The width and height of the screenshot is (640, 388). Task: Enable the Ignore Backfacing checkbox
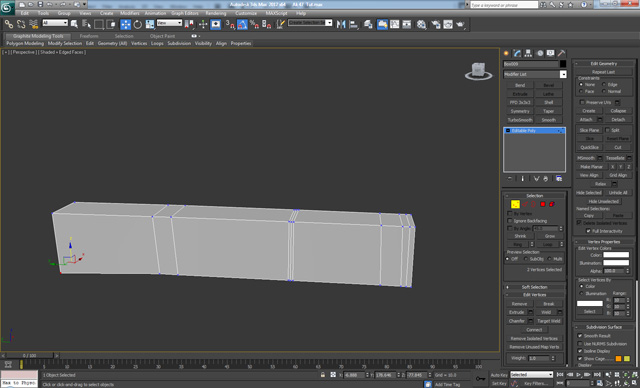click(x=510, y=221)
